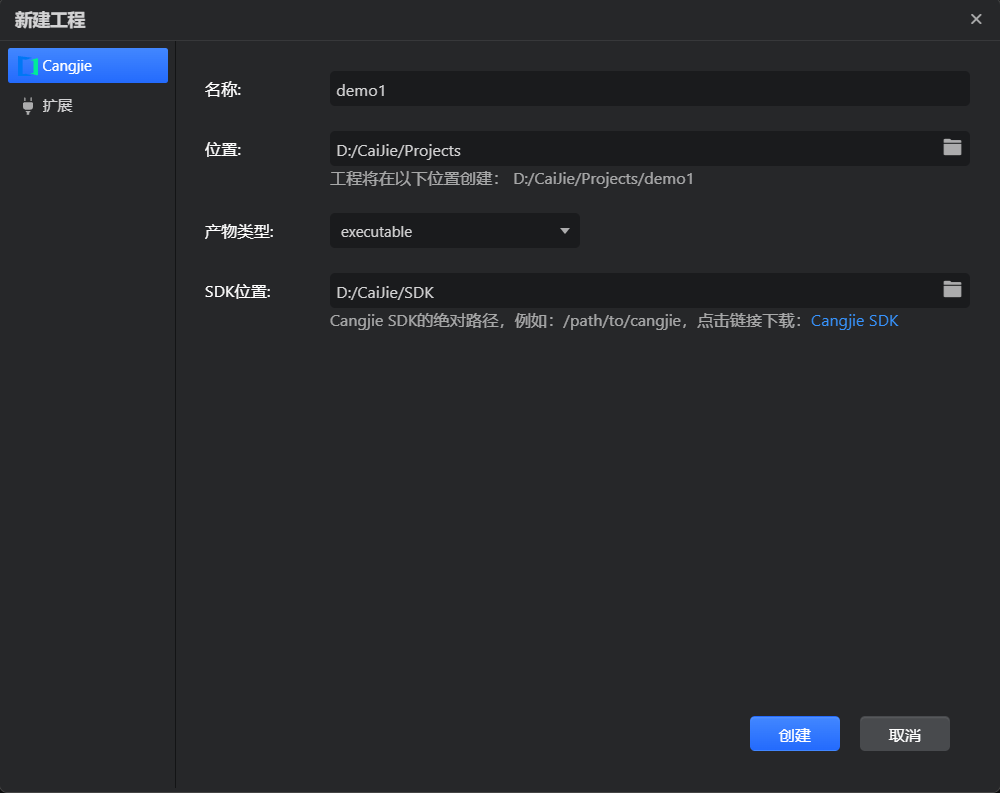Click the 新建工程 dialog title

point(50,20)
